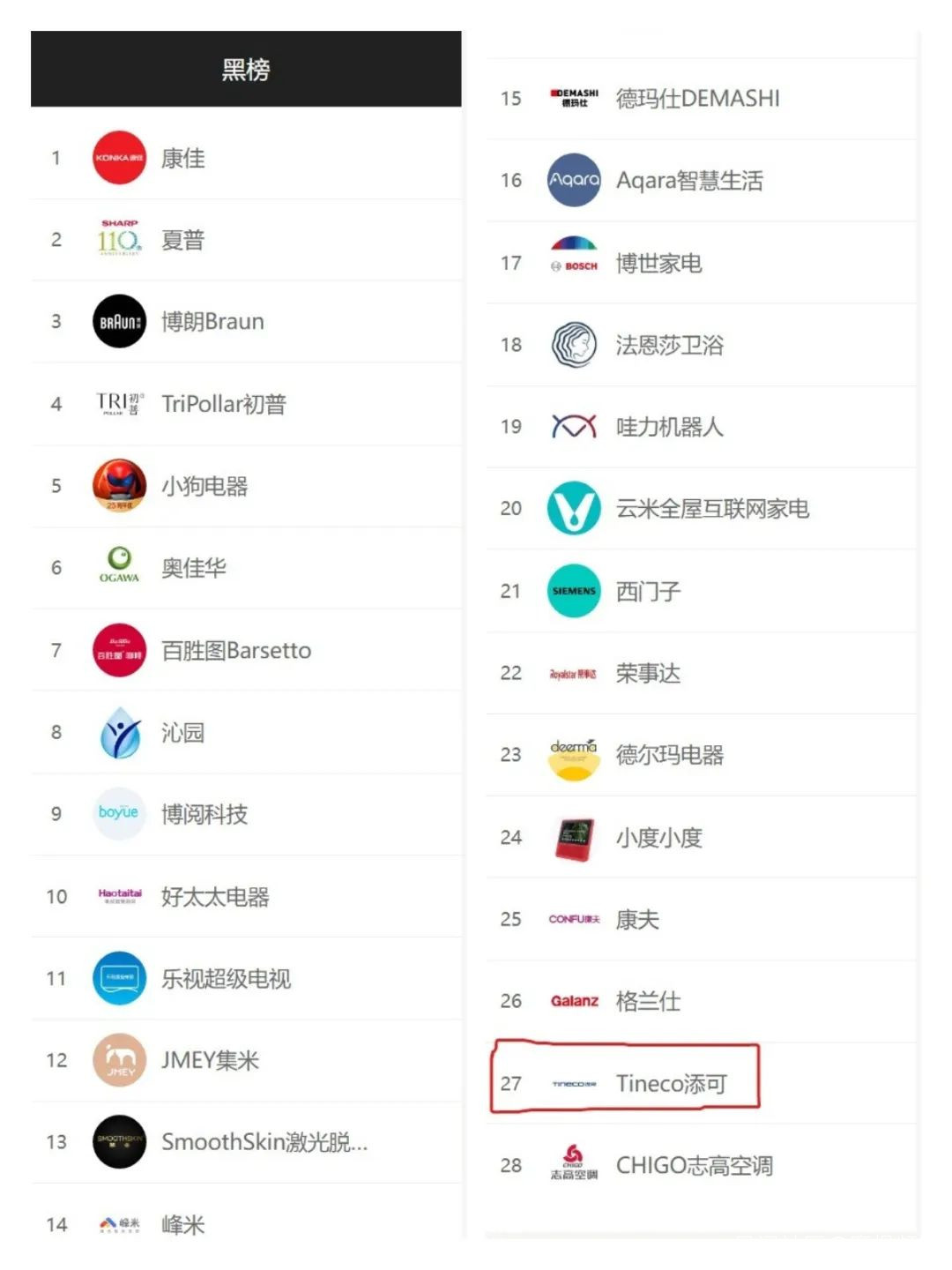Select the 黑榜 header tab
Viewport: 952px width, 1270px height.
coord(246,69)
